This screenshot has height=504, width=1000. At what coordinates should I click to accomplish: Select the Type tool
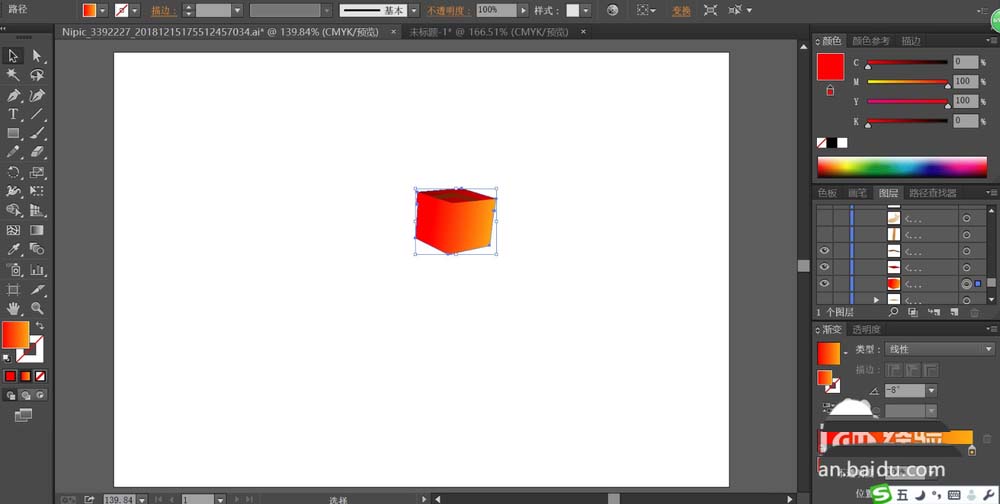tap(13, 114)
